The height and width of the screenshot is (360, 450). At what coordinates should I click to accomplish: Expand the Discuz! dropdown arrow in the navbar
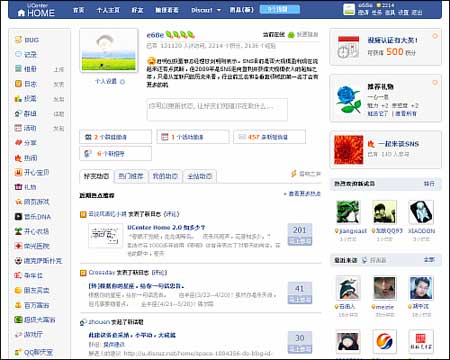(219, 10)
